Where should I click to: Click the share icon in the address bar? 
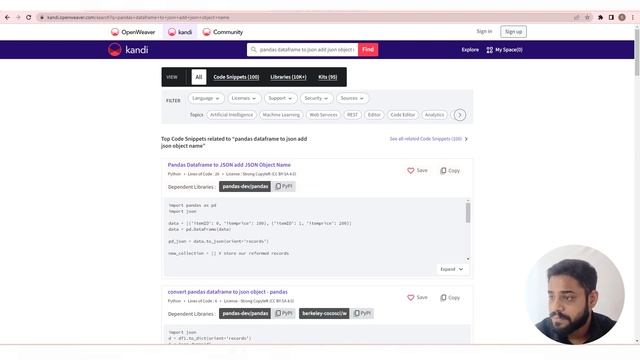click(x=577, y=18)
